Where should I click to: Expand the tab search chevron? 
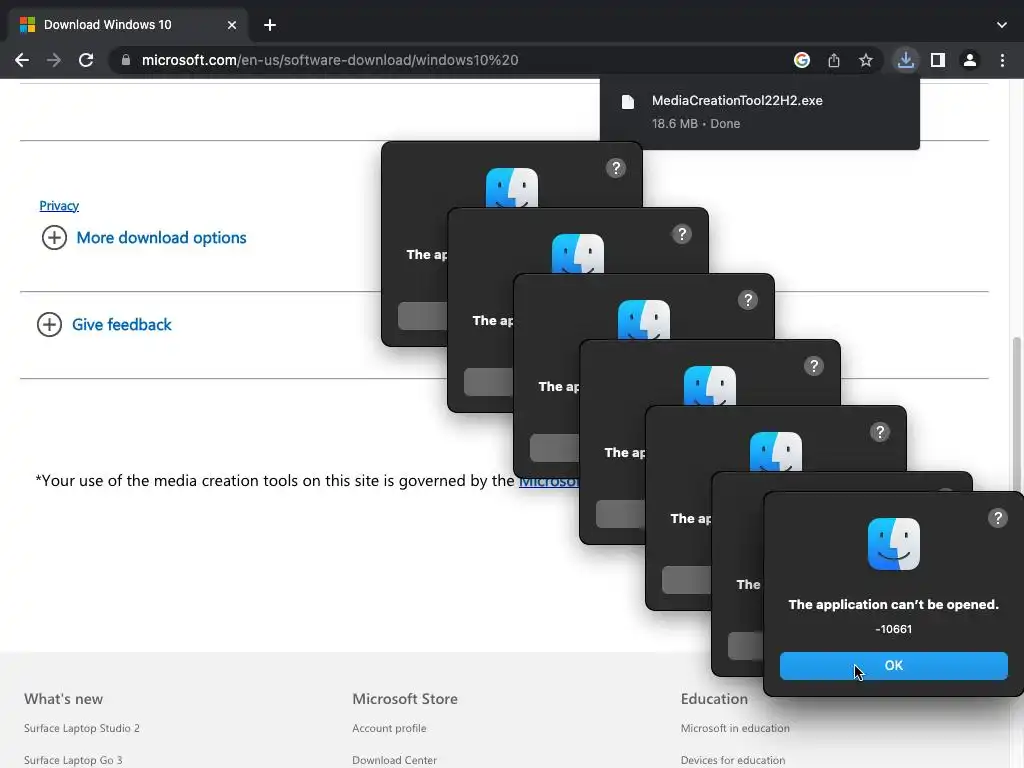(1002, 25)
